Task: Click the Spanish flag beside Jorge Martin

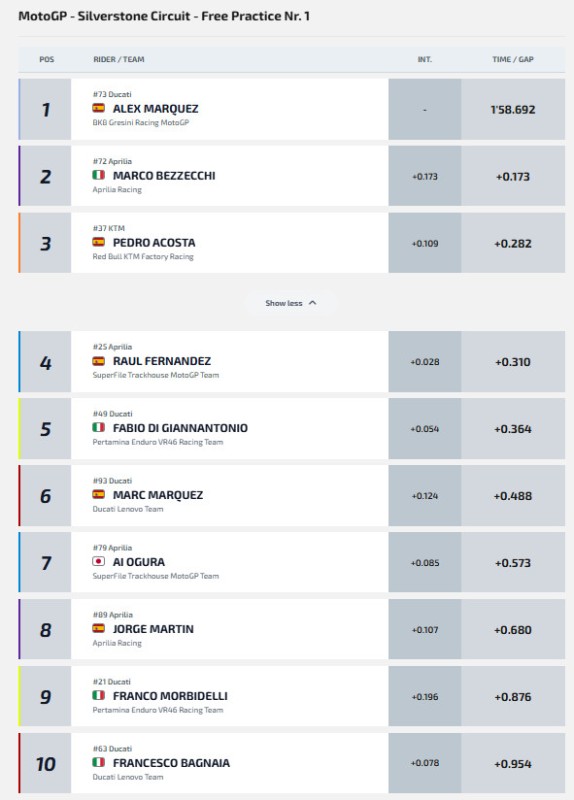Action: coord(98,628)
